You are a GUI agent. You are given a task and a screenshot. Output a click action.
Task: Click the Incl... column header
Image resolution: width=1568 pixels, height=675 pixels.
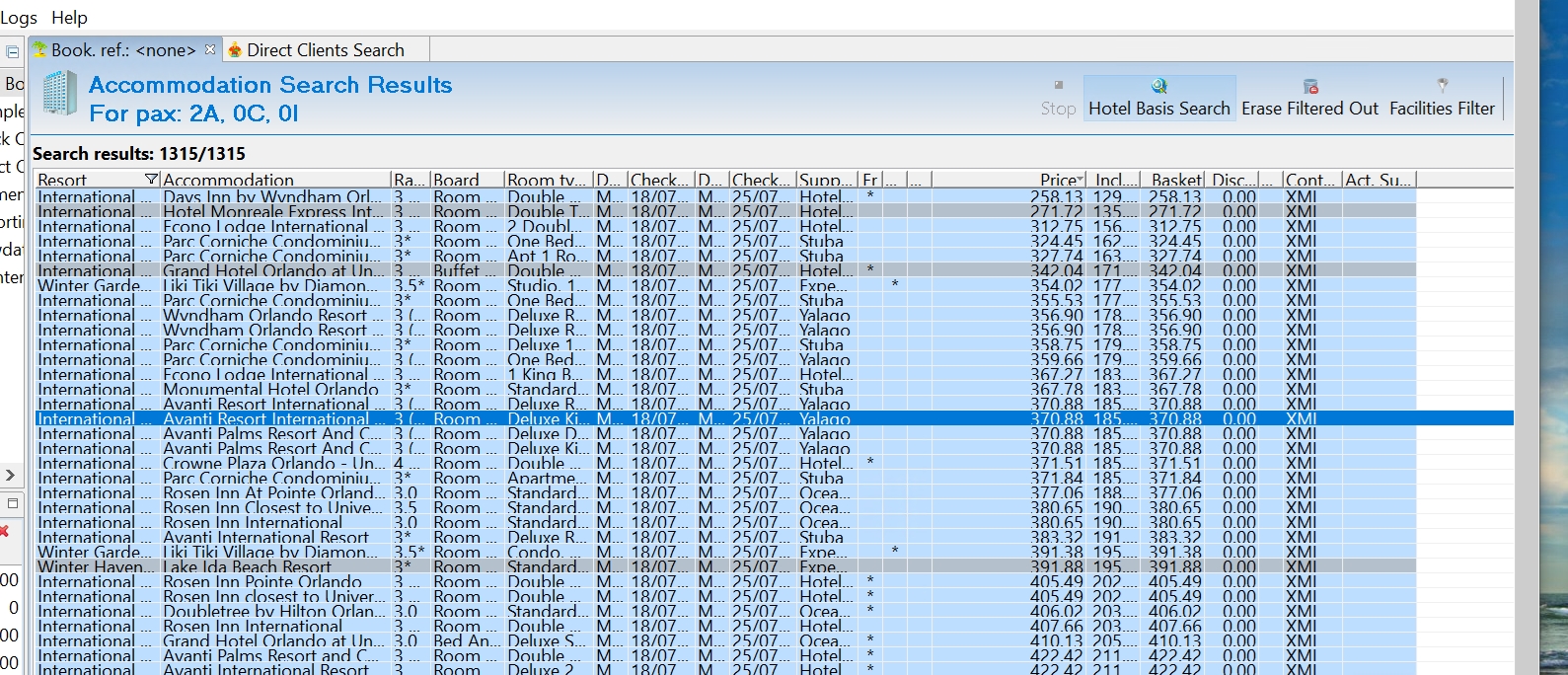pyautogui.click(x=1114, y=180)
